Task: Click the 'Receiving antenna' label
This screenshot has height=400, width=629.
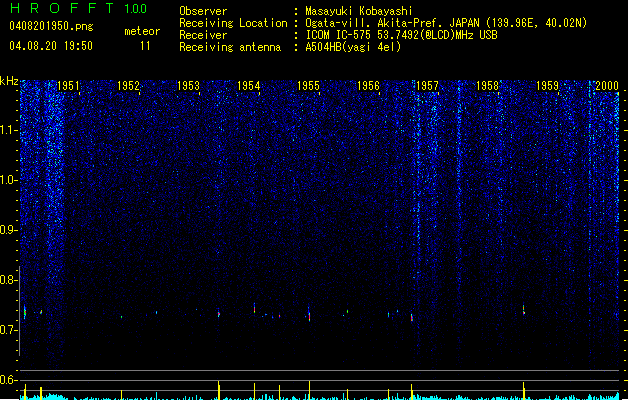Action: pyautogui.click(x=230, y=47)
